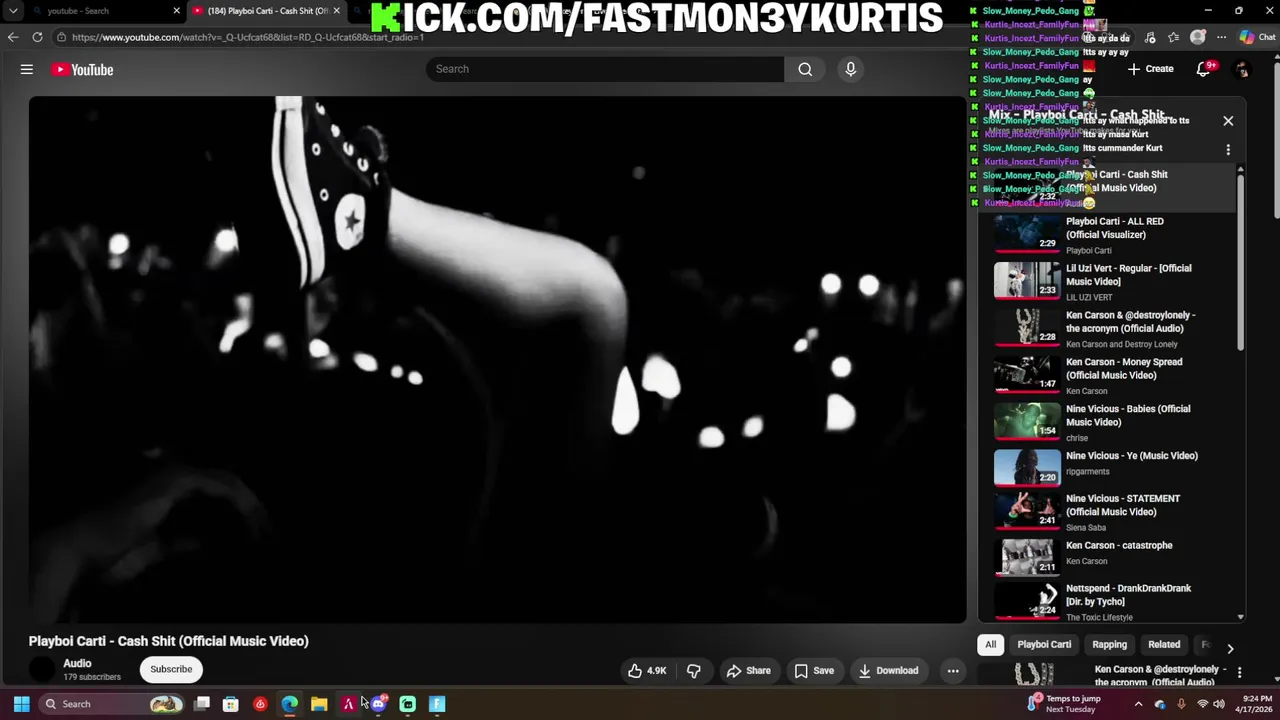
Task: Open the Audio channel name link
Action: (x=77, y=663)
